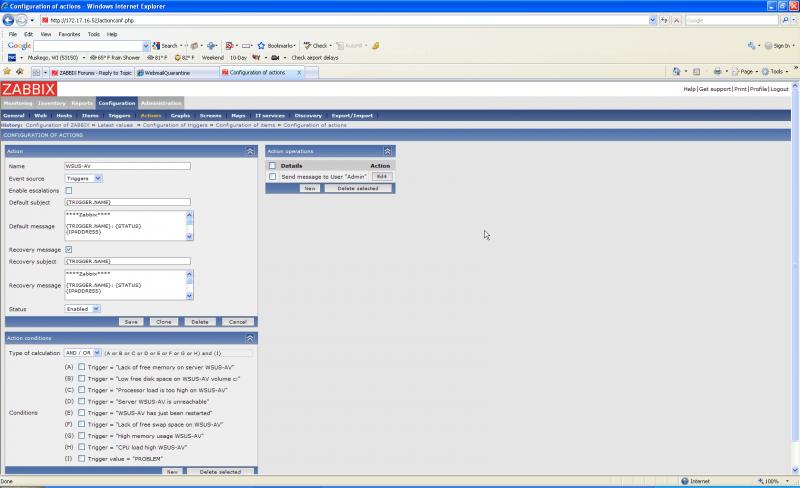Check condition (B) Low free disk space
Screen dimensions: 800x488
coord(81,379)
